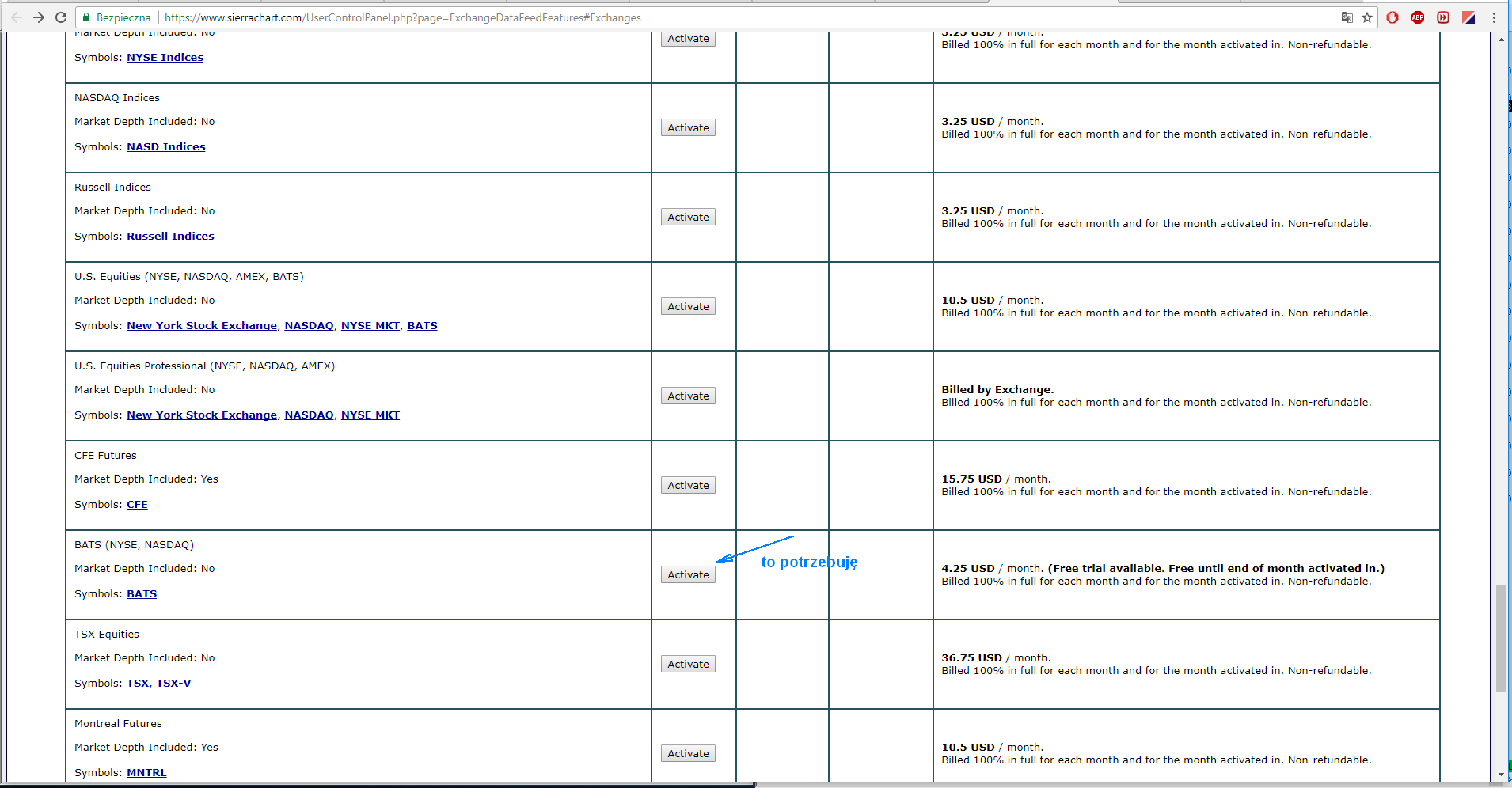Click the '4.25 USD' BATS price

967,569
